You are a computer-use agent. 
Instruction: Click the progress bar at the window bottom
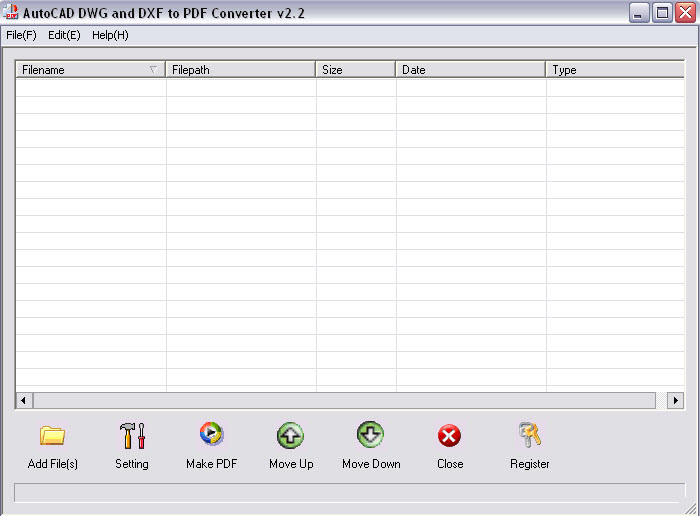tap(350, 493)
